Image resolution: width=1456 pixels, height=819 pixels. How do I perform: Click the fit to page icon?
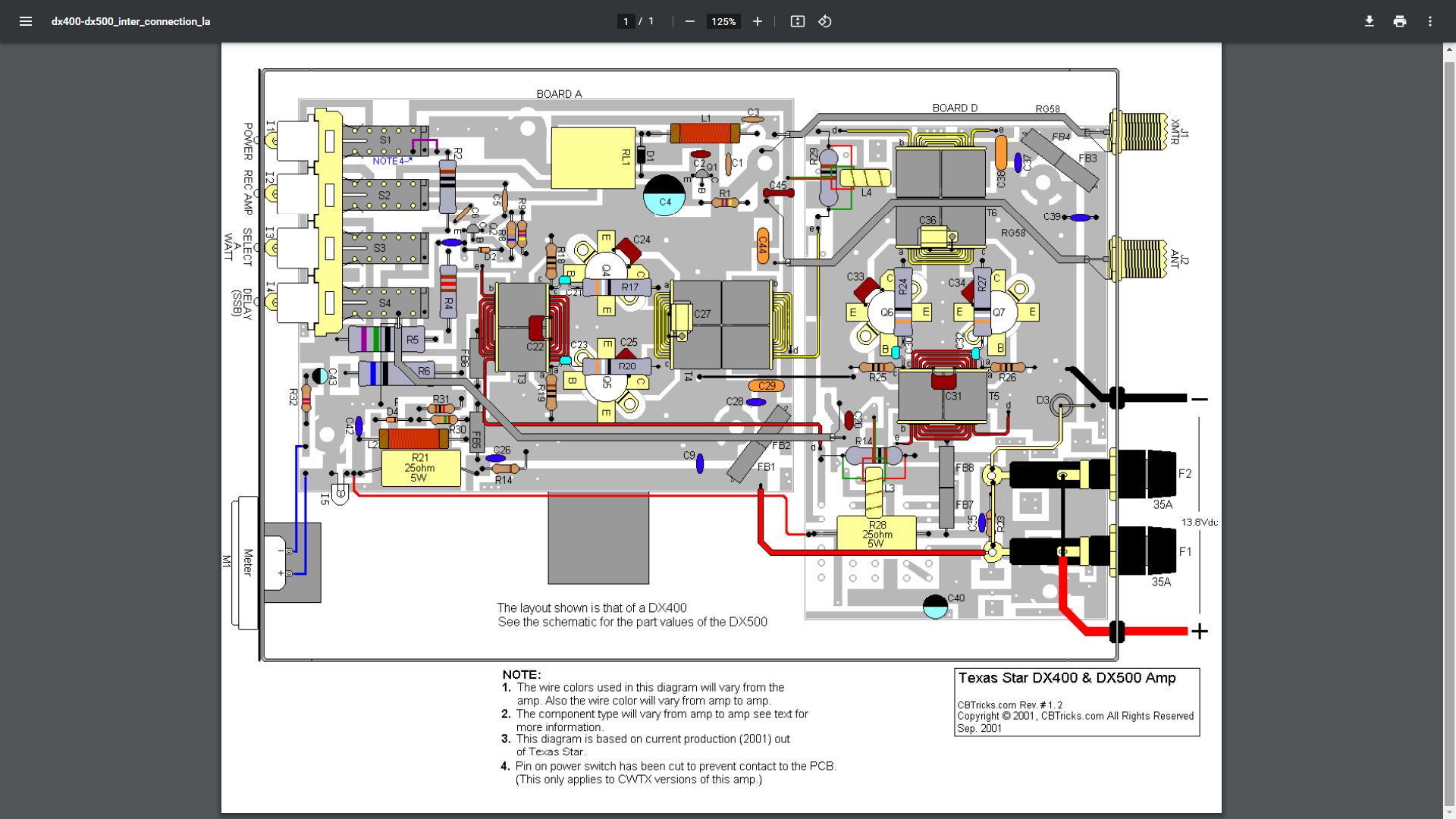point(797,21)
